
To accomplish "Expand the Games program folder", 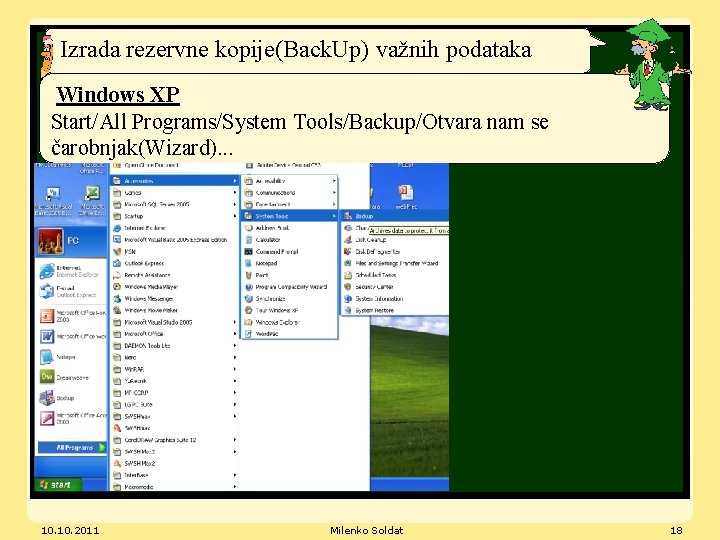I will [174, 193].
